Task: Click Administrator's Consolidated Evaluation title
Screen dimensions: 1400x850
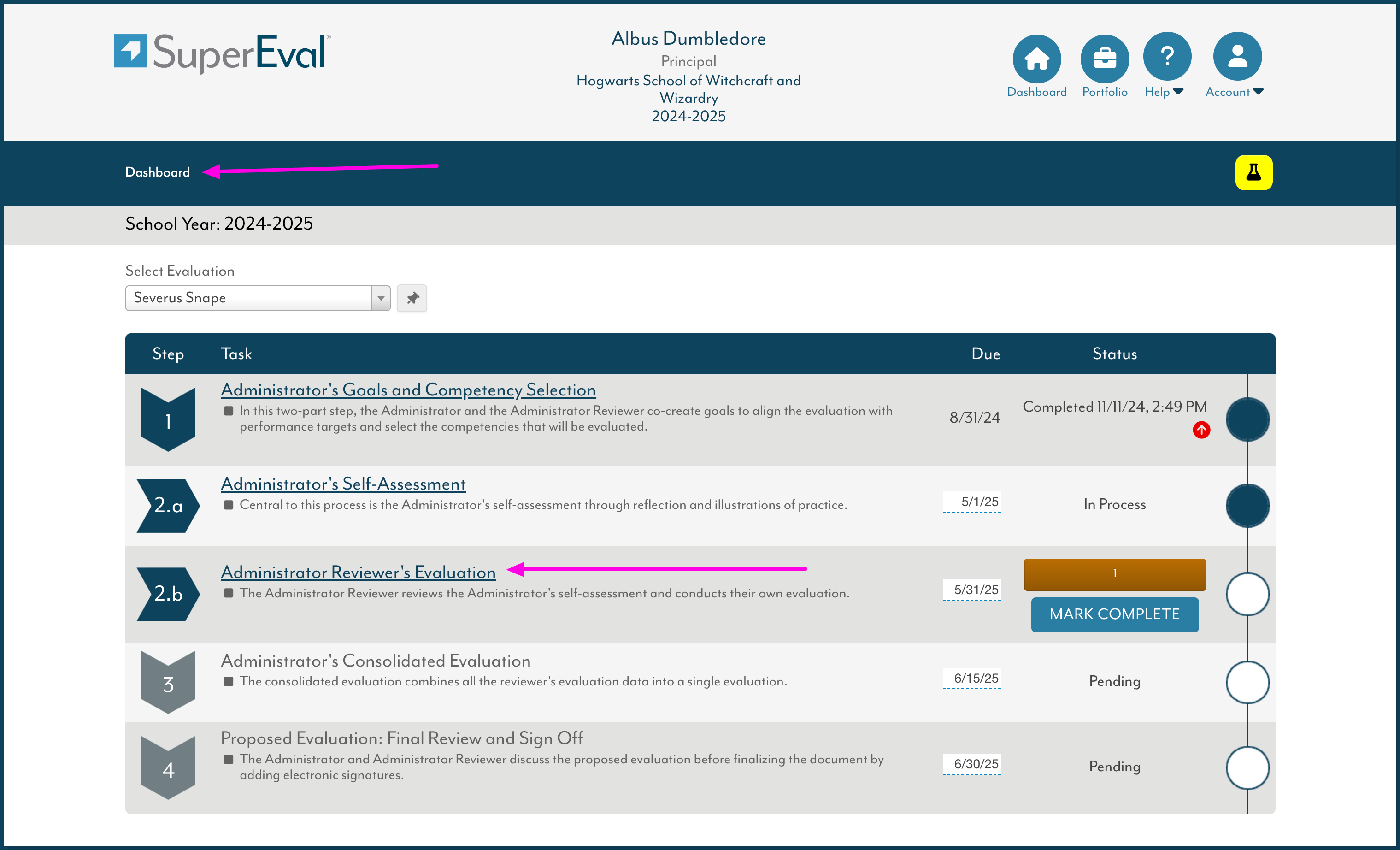Action: point(376,660)
